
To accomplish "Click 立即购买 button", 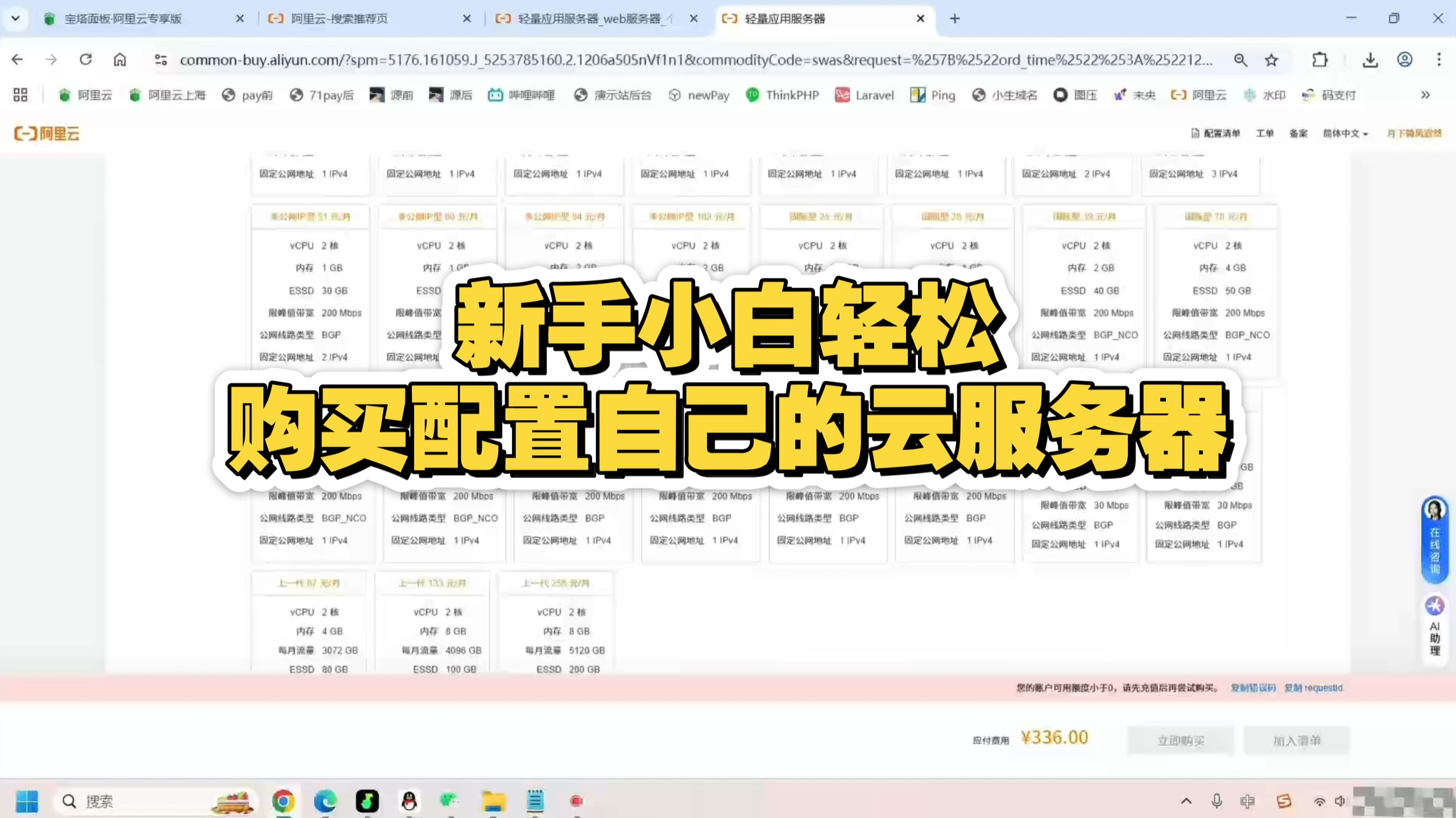I will [x=1181, y=741].
